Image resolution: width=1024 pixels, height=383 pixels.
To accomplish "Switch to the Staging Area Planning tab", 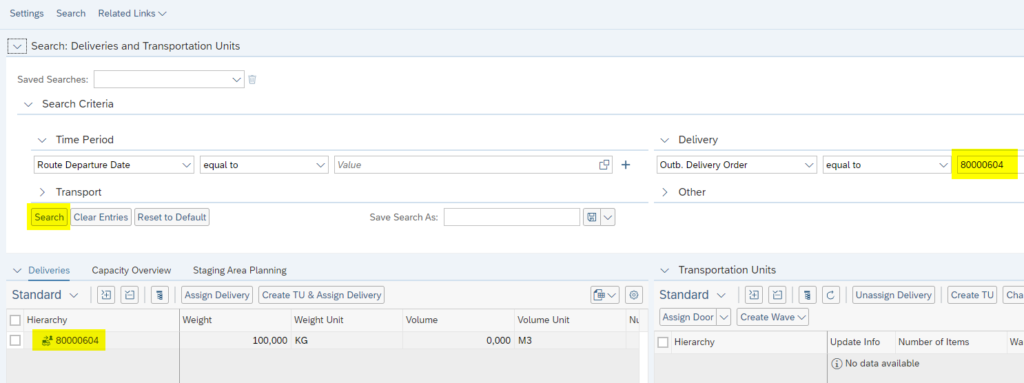I will tap(240, 271).
